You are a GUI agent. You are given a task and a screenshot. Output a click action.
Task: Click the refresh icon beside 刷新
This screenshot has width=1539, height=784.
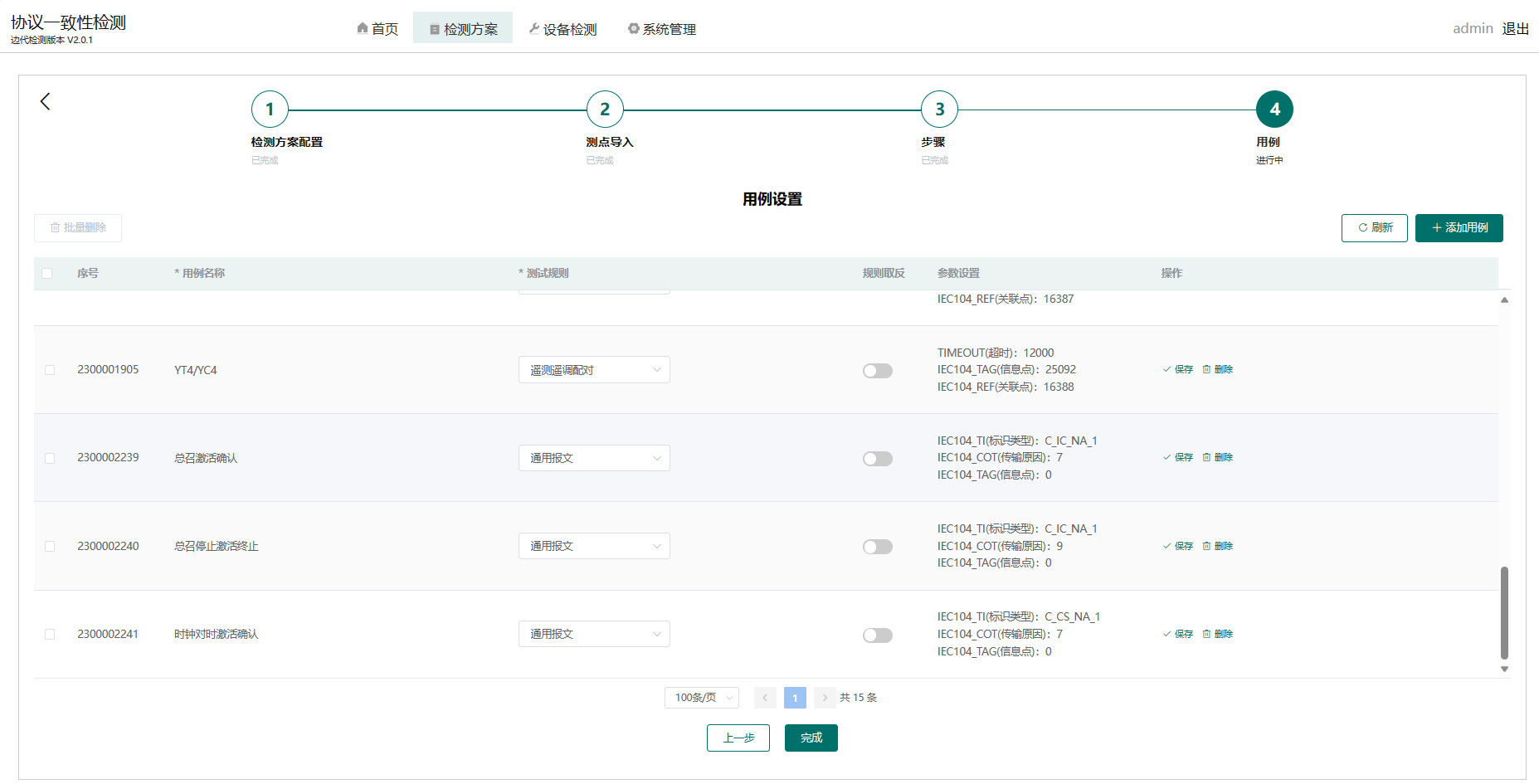pos(1363,227)
